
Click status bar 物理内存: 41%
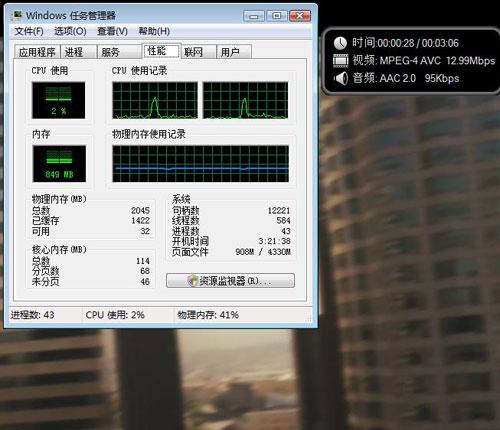[208, 315]
